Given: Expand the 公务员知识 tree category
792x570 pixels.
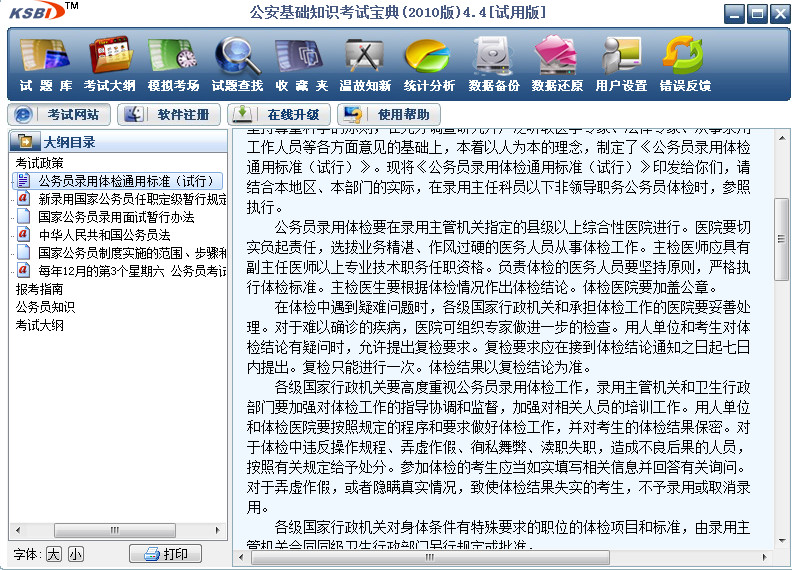Looking at the screenshot, I should click(45, 307).
